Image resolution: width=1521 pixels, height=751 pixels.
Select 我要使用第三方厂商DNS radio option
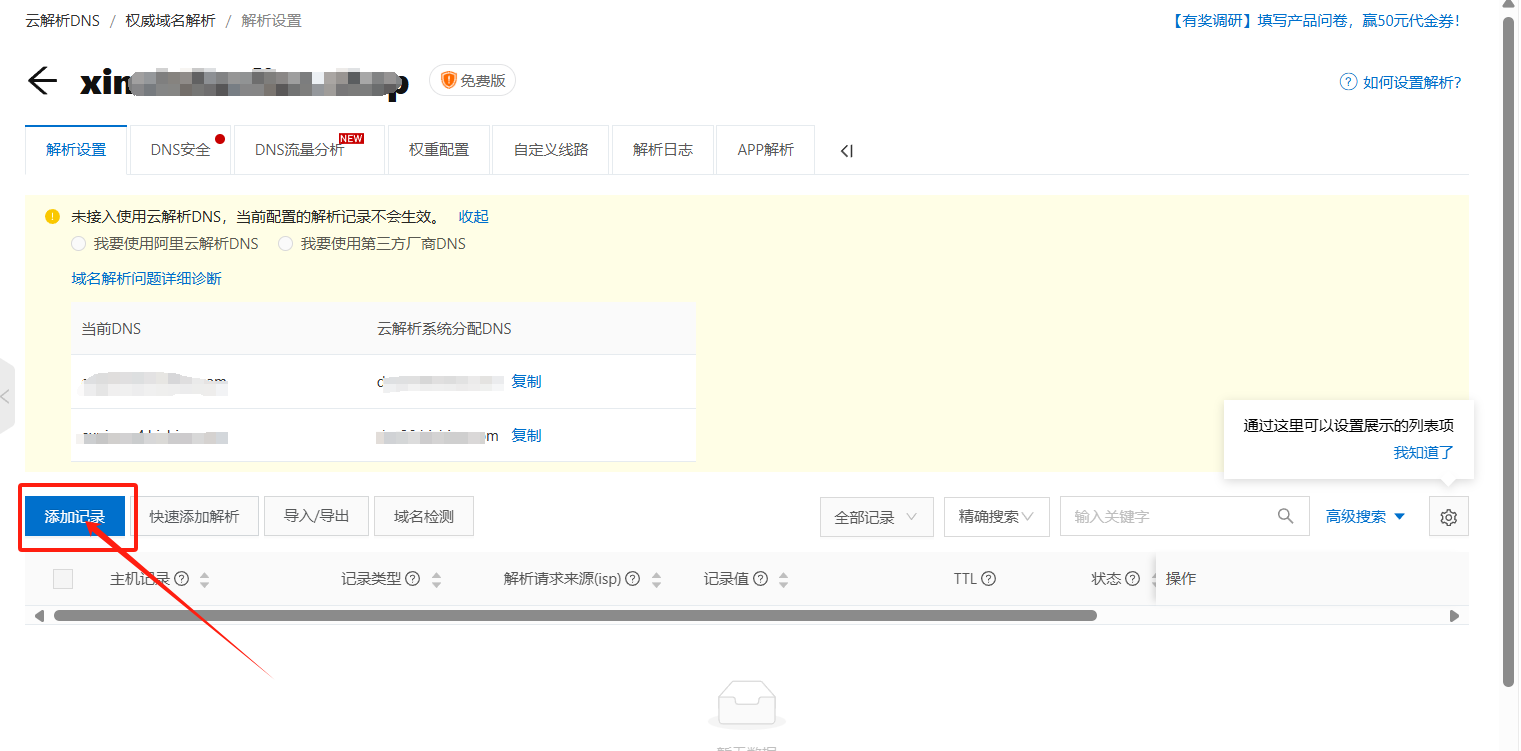(x=286, y=244)
